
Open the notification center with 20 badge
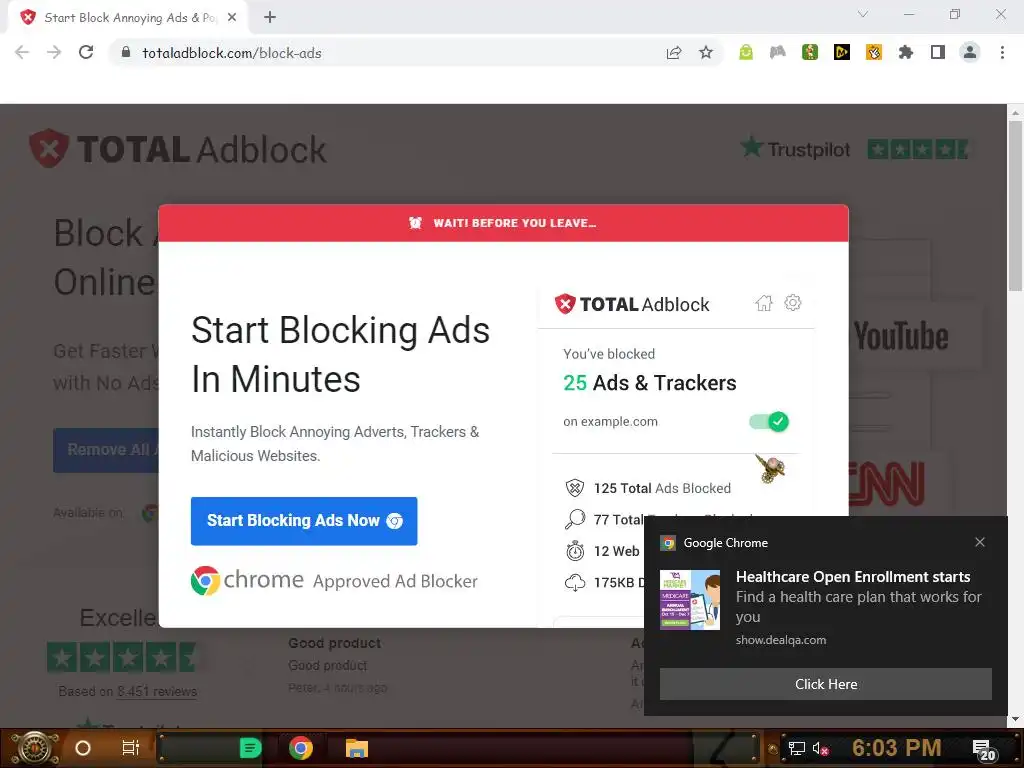point(984,750)
